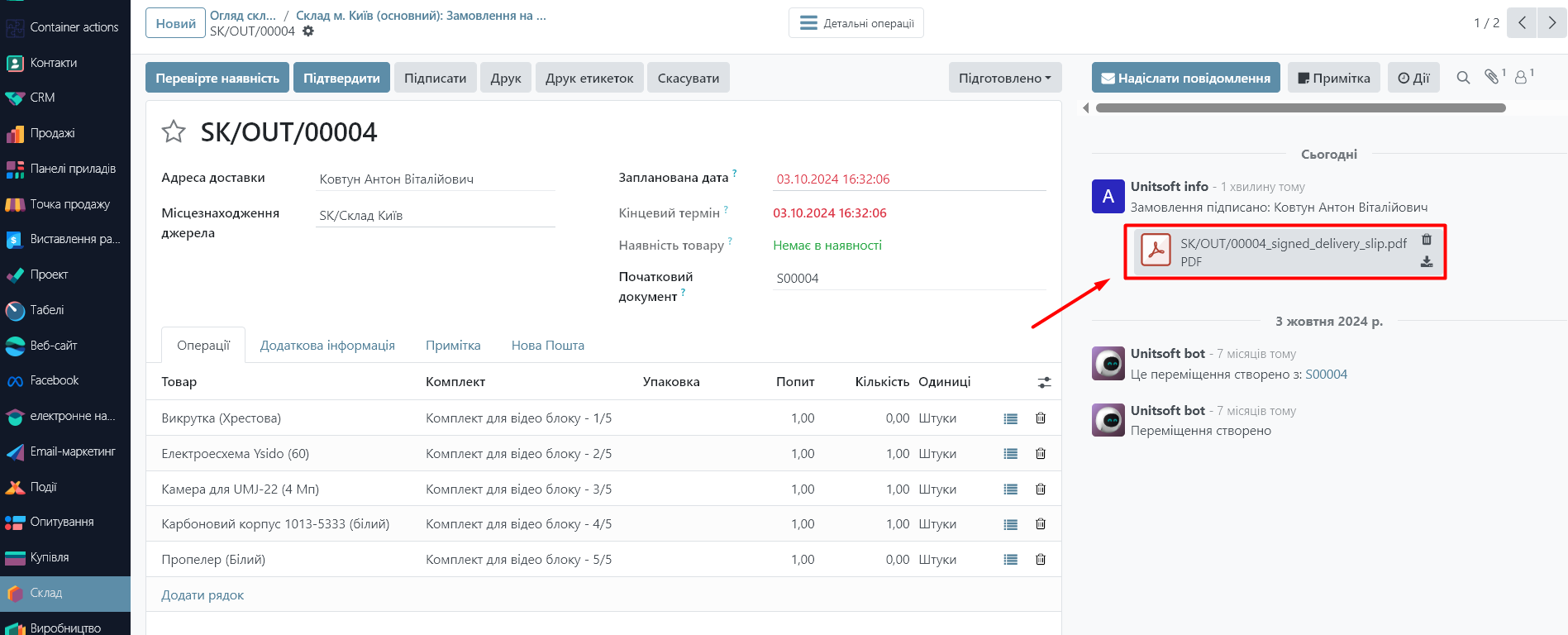Open the S00004 link in chatter

[x=1326, y=375]
